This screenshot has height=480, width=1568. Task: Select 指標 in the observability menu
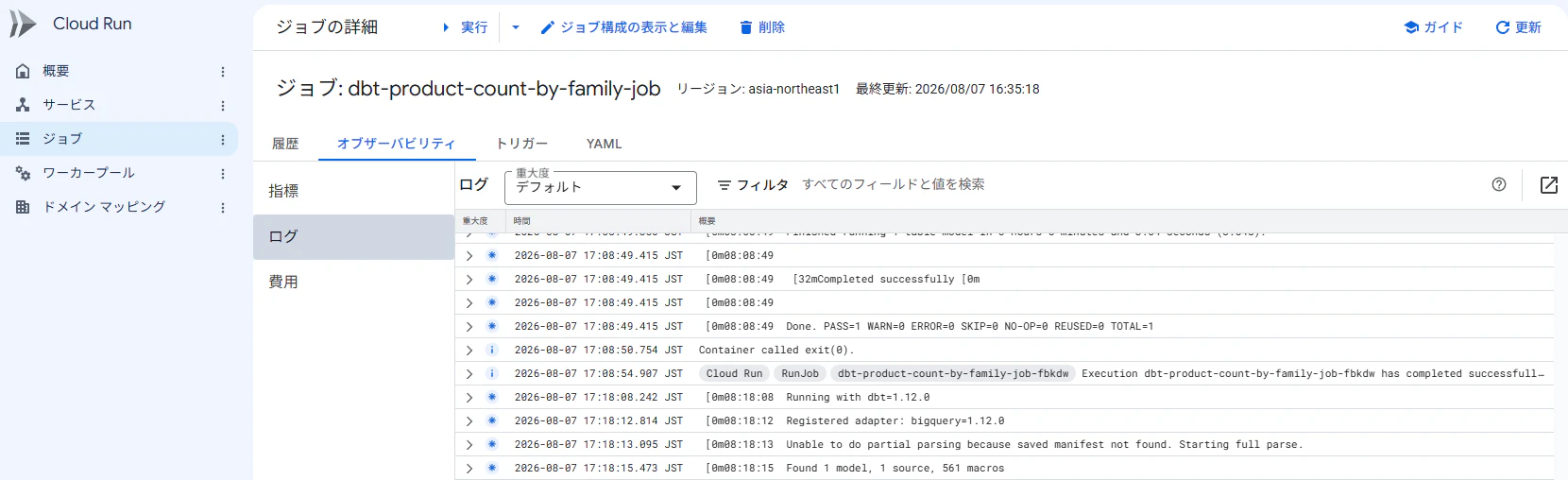click(353, 191)
